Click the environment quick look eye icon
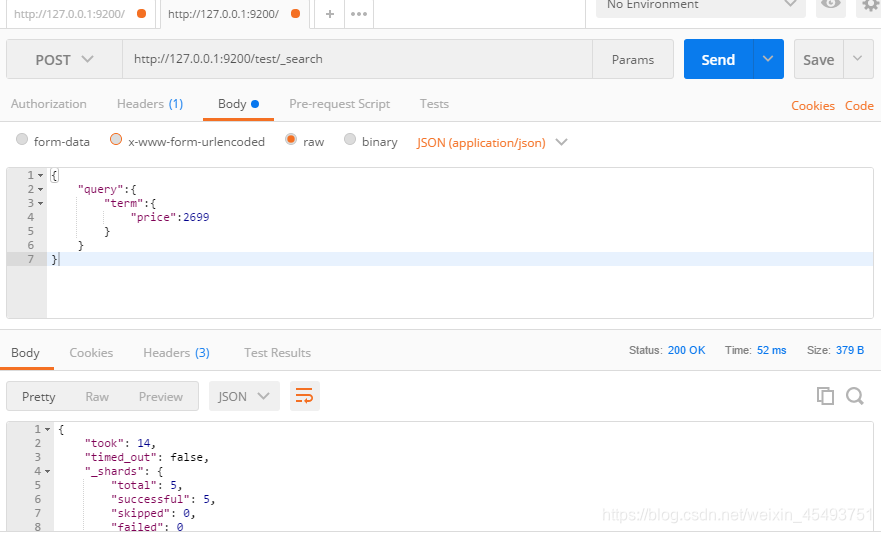 (x=830, y=4)
